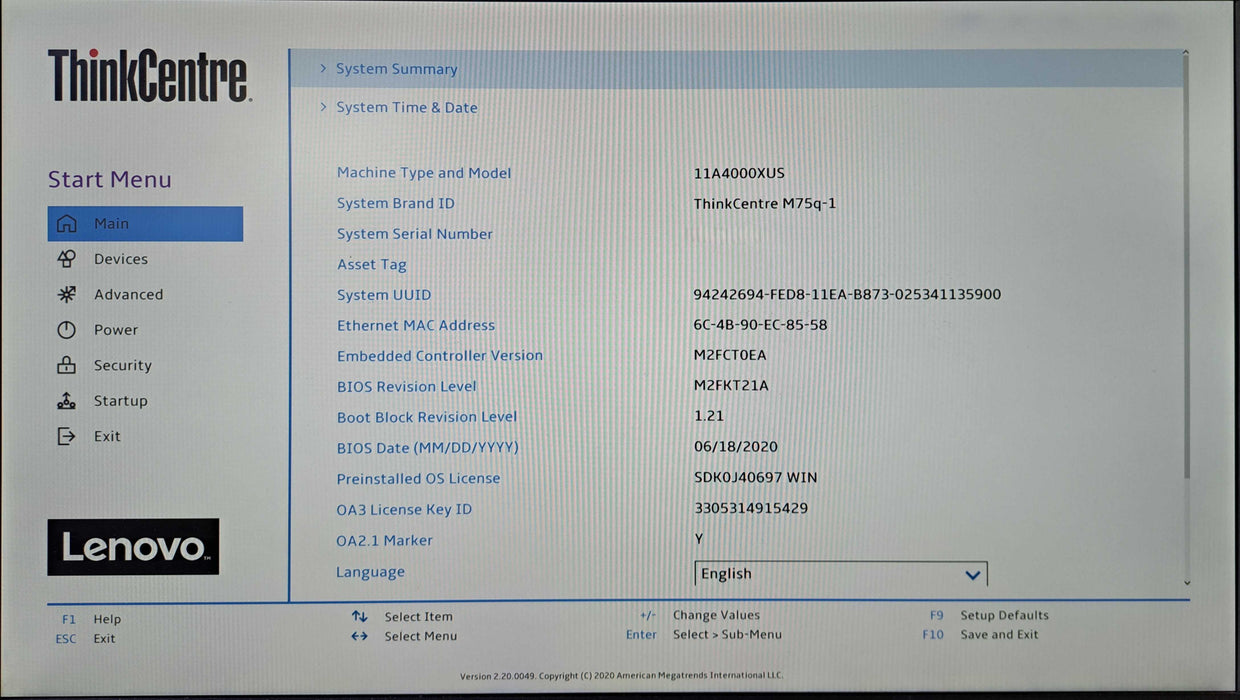Click the Machine Type and Model label

[424, 173]
